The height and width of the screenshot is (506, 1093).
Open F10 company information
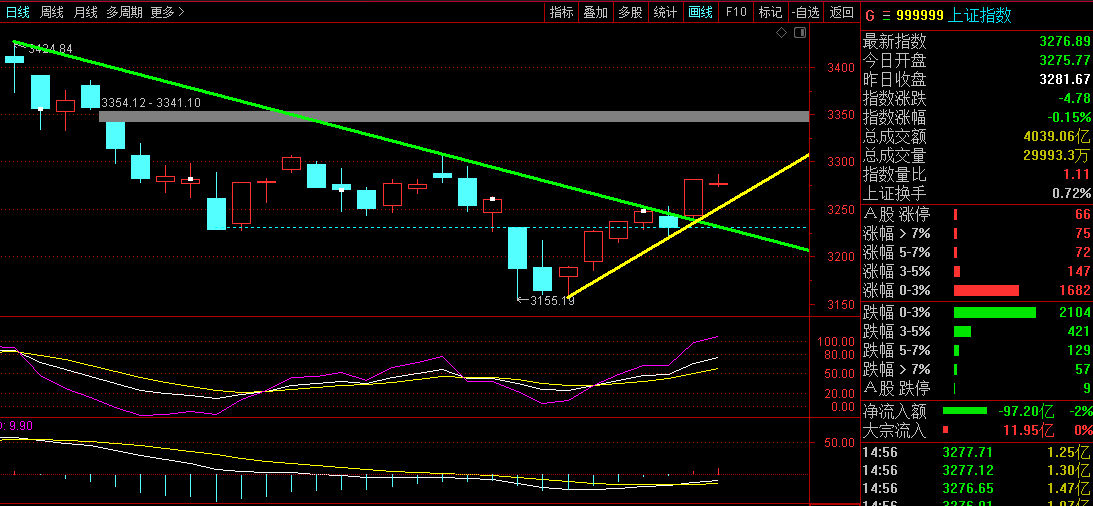coord(736,12)
